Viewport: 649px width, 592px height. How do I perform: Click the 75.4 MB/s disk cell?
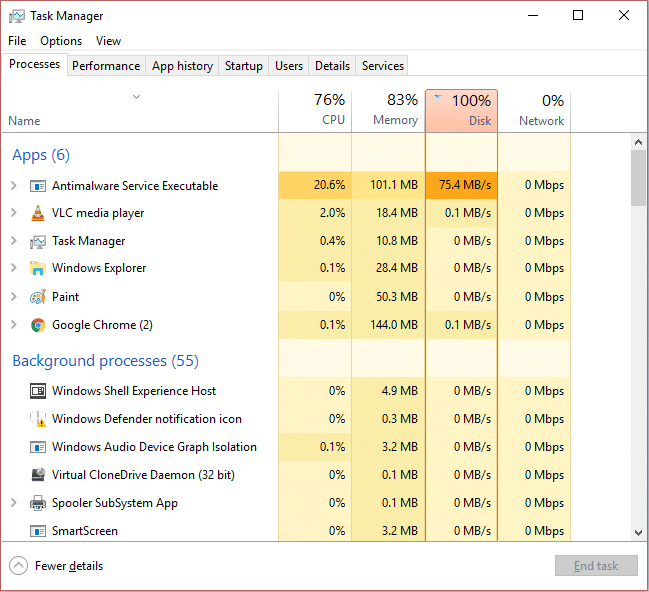[x=462, y=185]
